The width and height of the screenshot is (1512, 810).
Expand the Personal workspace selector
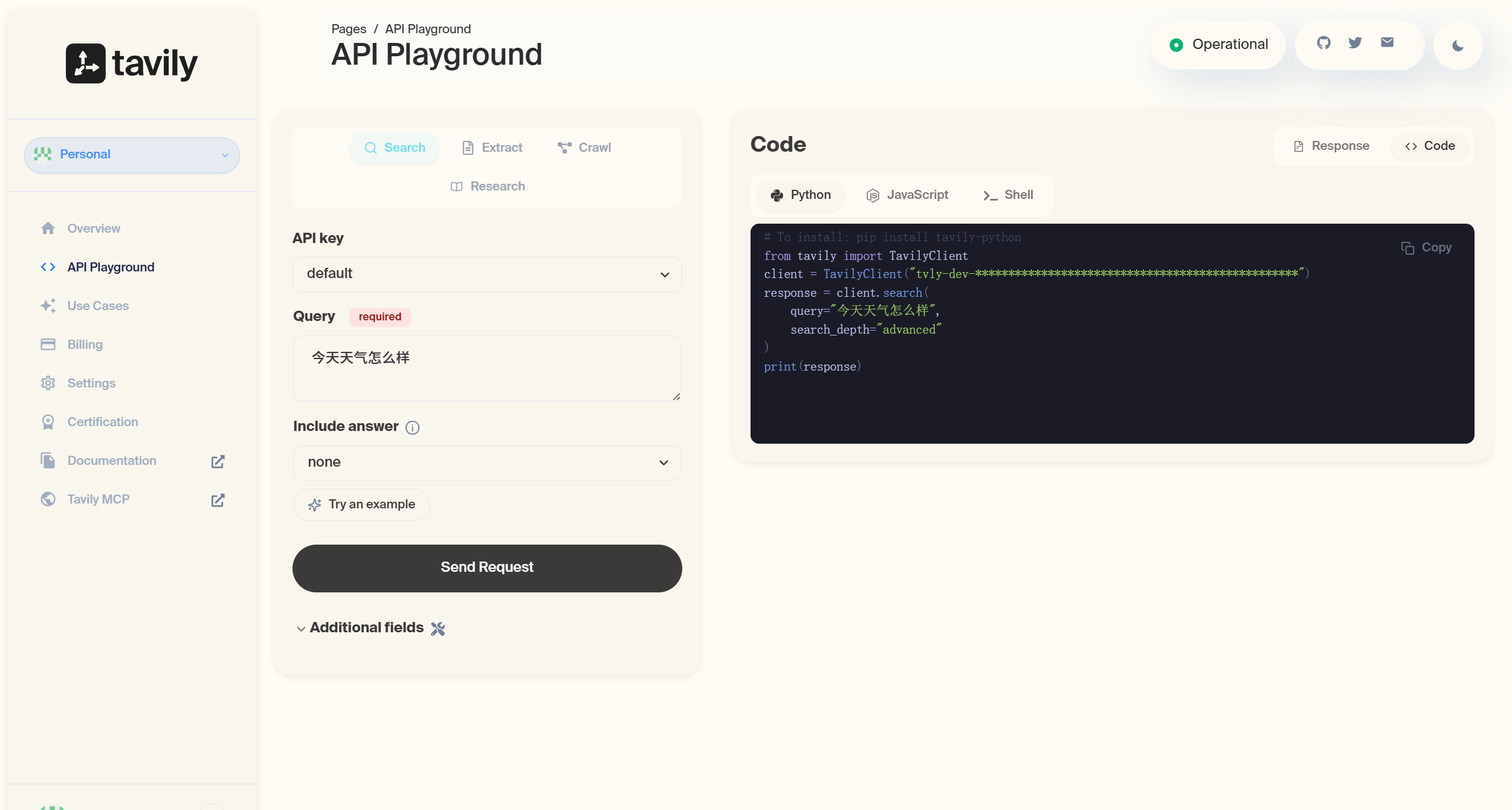132,155
